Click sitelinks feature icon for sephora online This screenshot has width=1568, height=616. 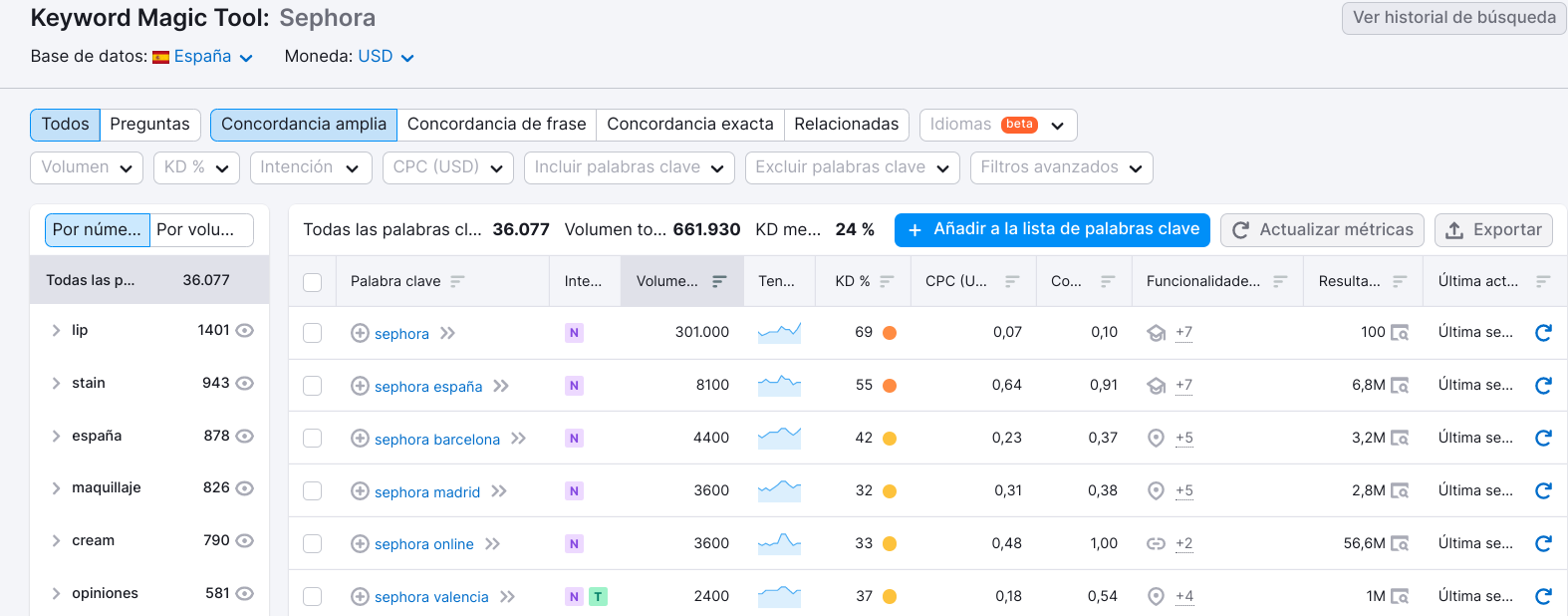pyautogui.click(x=1156, y=544)
